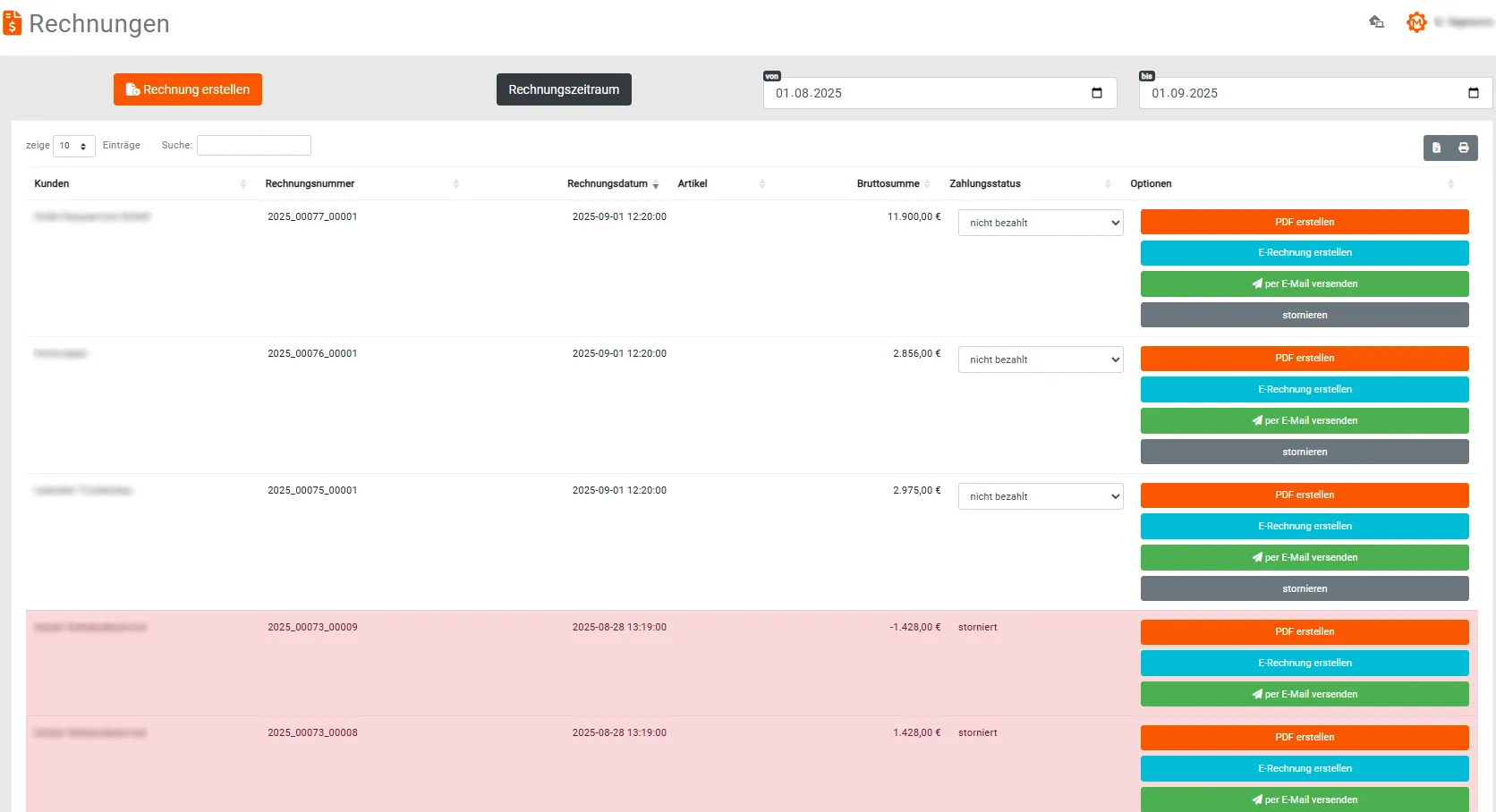Image resolution: width=1496 pixels, height=812 pixels.
Task: Click the Rechnungen invoice icon in page title
Action: tap(13, 23)
